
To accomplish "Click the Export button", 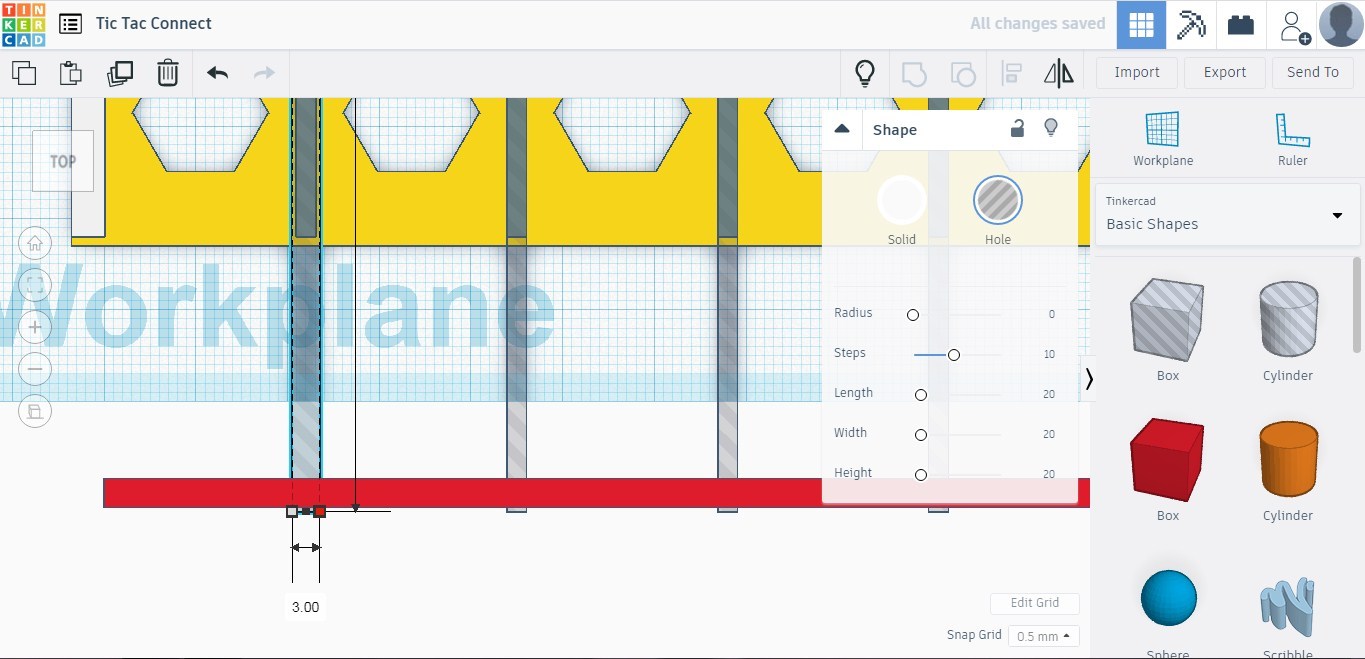I will pos(1225,73).
